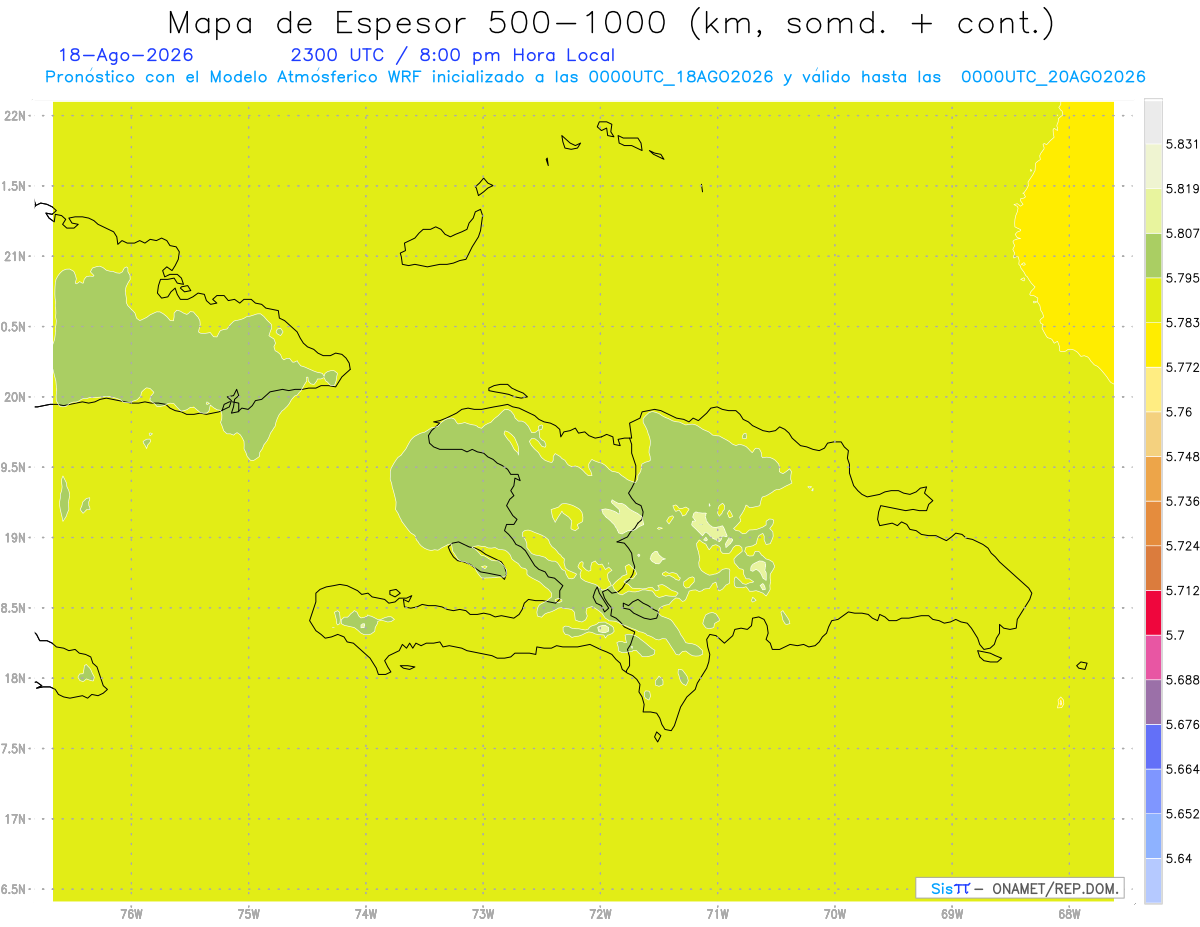Click the latitude label '18N'
The width and height of the screenshot is (1200, 927).
pyautogui.click(x=16, y=679)
